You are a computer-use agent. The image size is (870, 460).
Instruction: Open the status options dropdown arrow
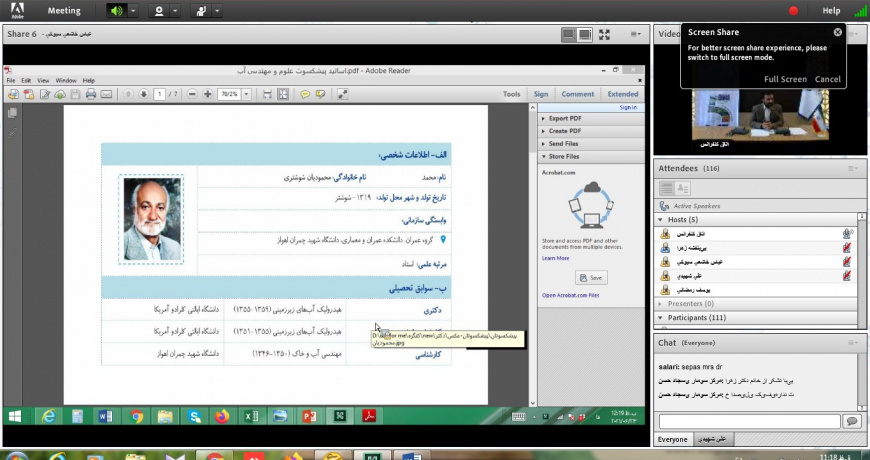[x=217, y=11]
